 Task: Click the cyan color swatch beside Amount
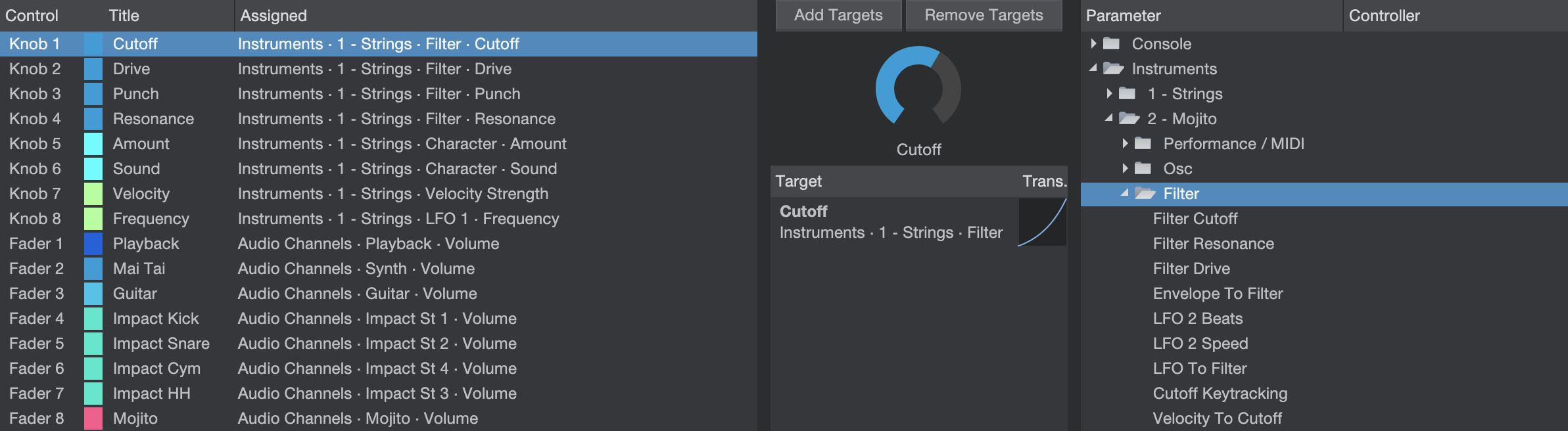(x=93, y=144)
